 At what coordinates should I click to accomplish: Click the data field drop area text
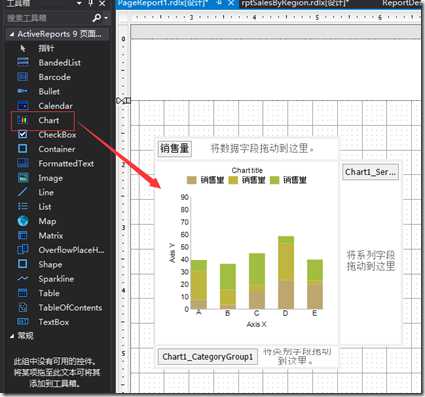262,148
